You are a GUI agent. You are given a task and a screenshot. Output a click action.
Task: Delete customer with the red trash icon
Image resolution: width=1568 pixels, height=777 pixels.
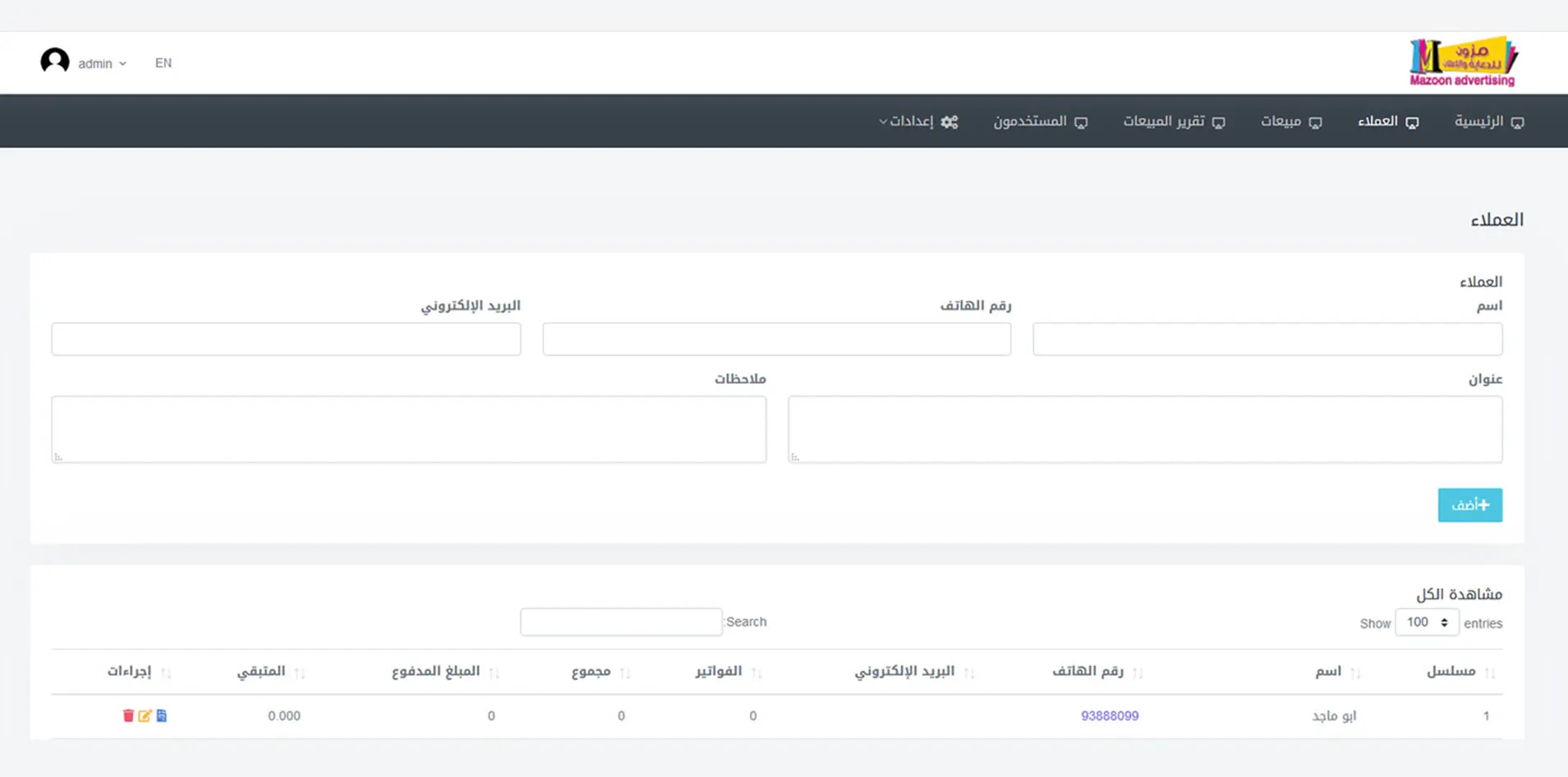point(128,715)
